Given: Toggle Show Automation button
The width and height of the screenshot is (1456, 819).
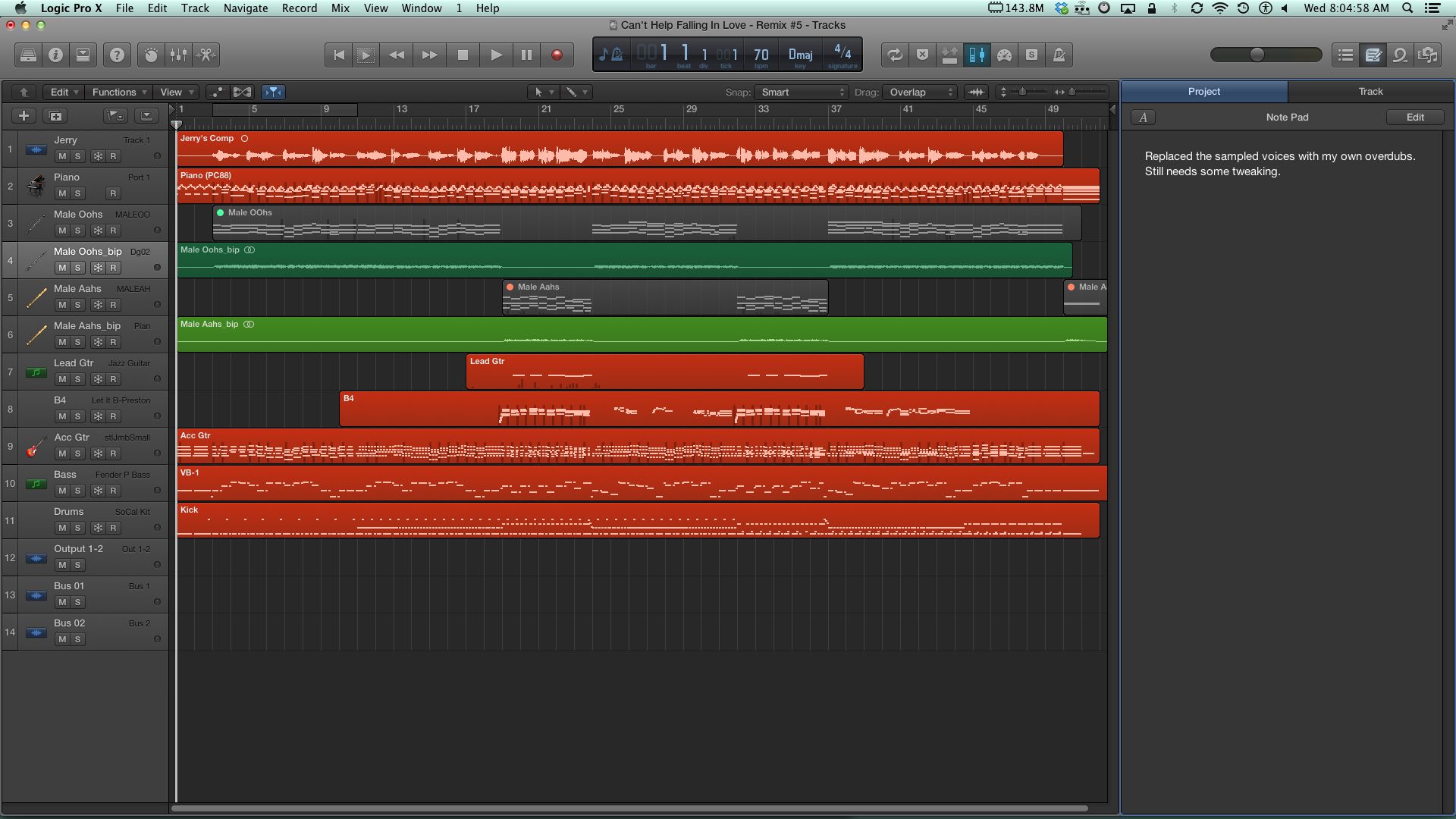Looking at the screenshot, I should tap(217, 92).
